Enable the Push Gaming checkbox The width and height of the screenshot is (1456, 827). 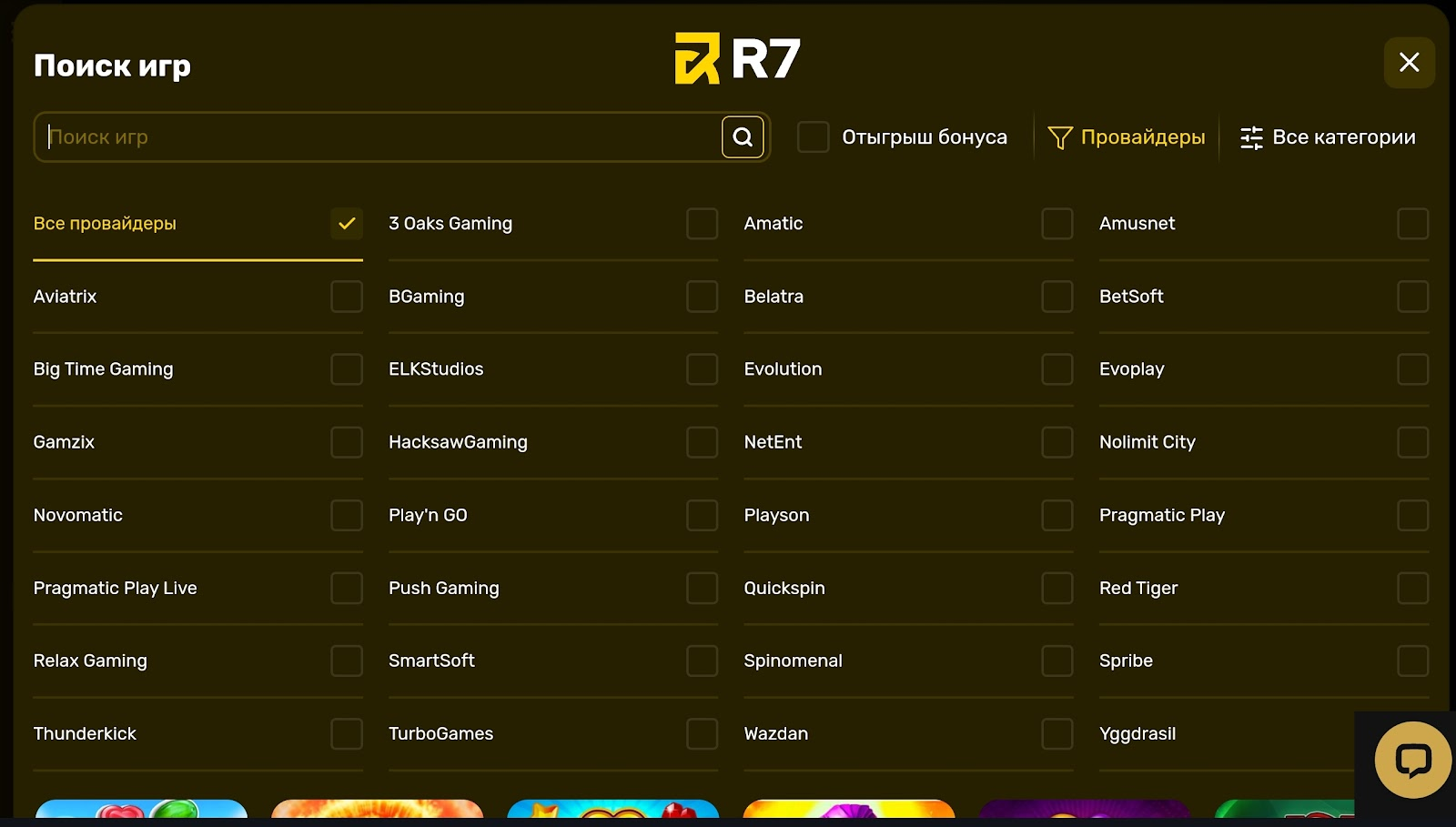(702, 588)
